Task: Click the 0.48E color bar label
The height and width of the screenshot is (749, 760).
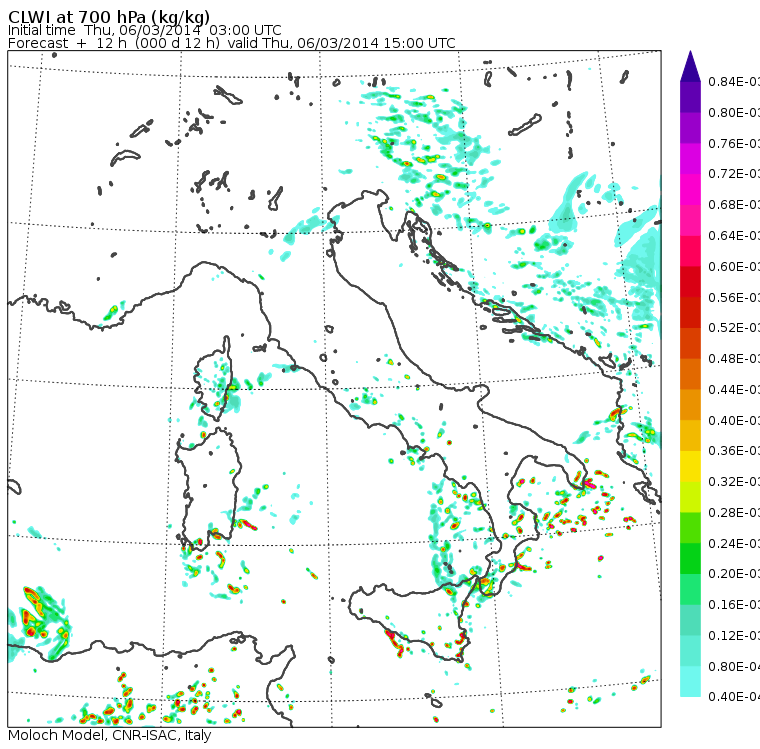Action: click(734, 359)
